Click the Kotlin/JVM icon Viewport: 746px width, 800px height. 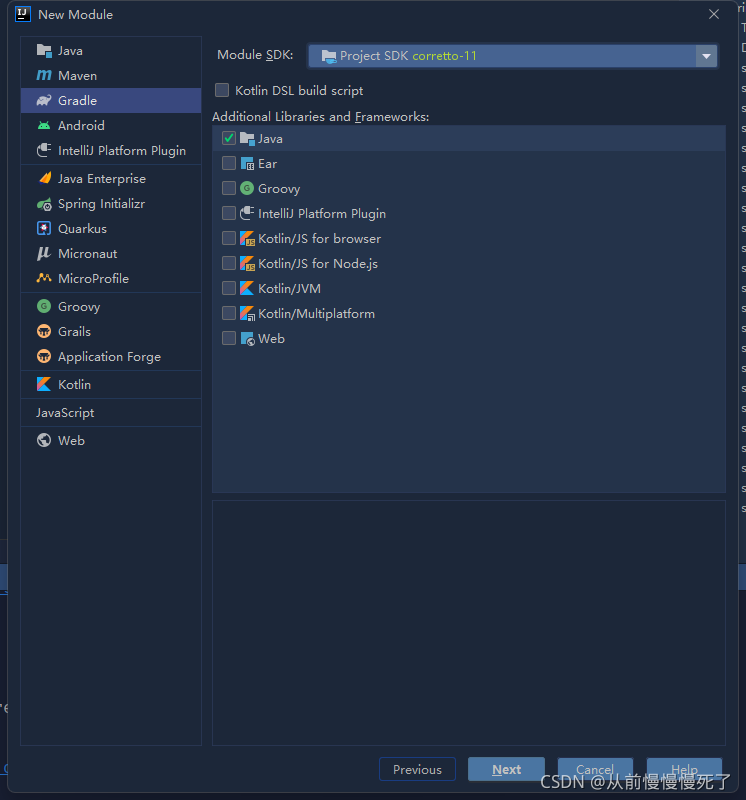click(x=247, y=288)
